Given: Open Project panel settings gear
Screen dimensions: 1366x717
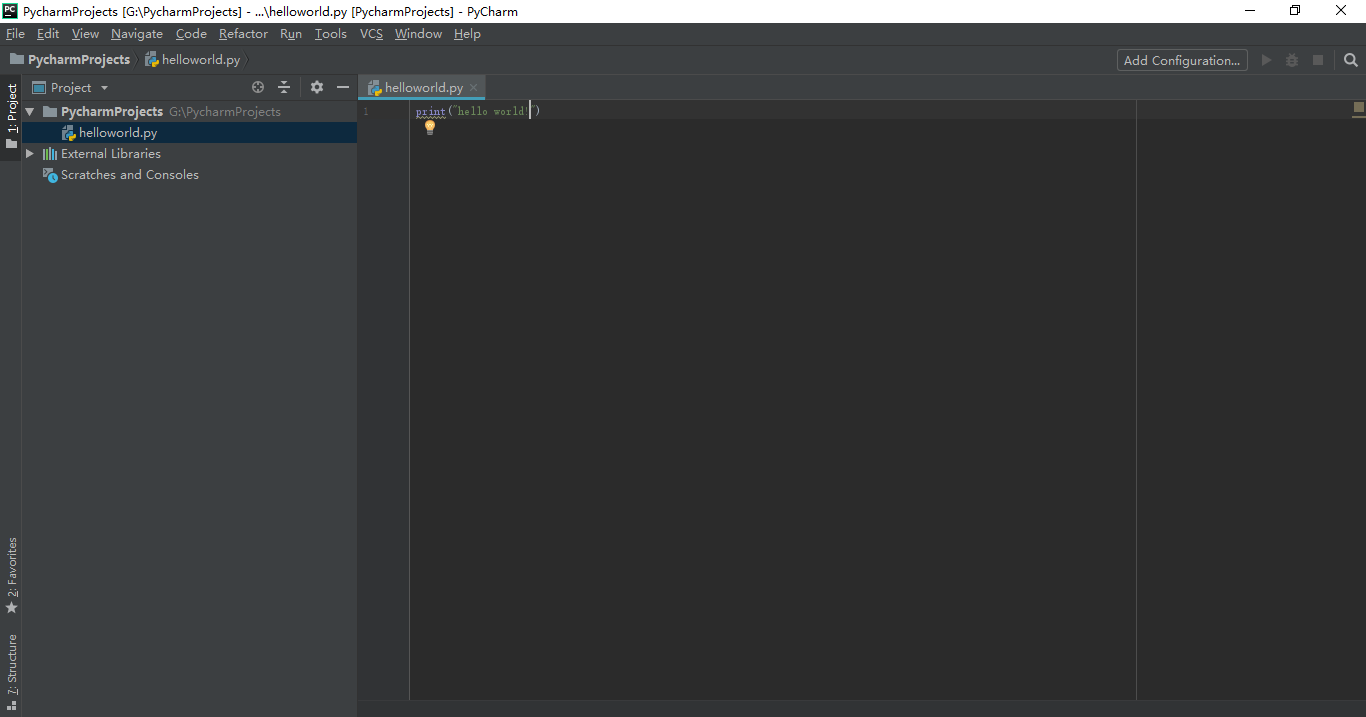Looking at the screenshot, I should (317, 88).
